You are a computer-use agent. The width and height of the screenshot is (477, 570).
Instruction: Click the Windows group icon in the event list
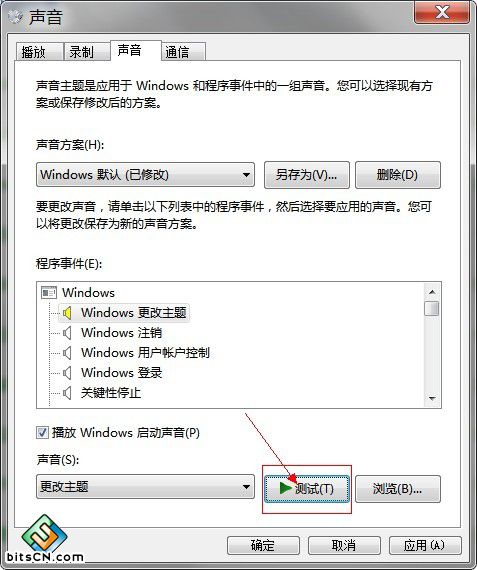pos(49,293)
